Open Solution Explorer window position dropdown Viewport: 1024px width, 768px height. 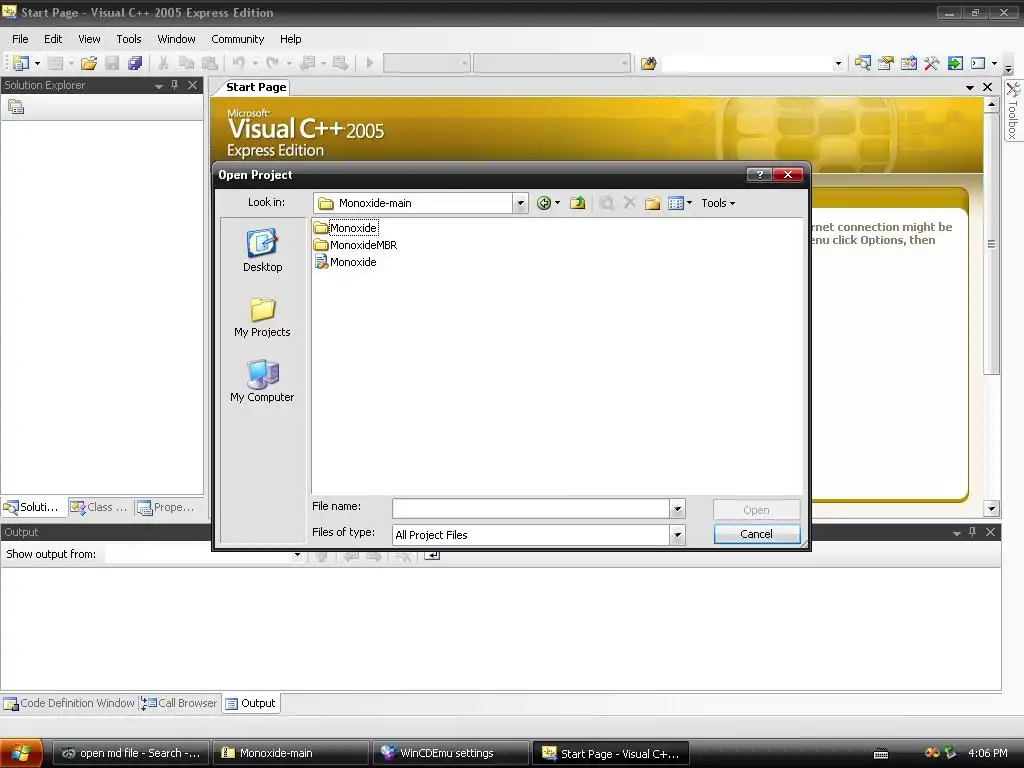159,86
